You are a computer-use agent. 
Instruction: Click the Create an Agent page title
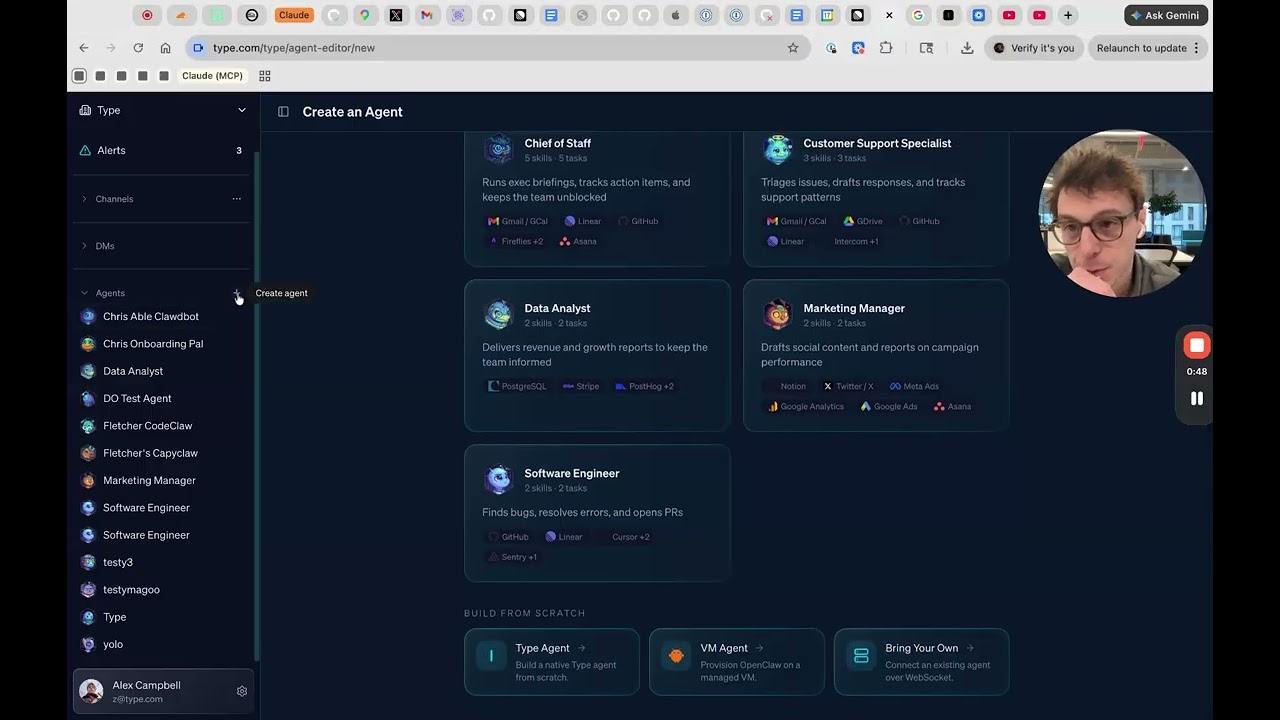352,112
